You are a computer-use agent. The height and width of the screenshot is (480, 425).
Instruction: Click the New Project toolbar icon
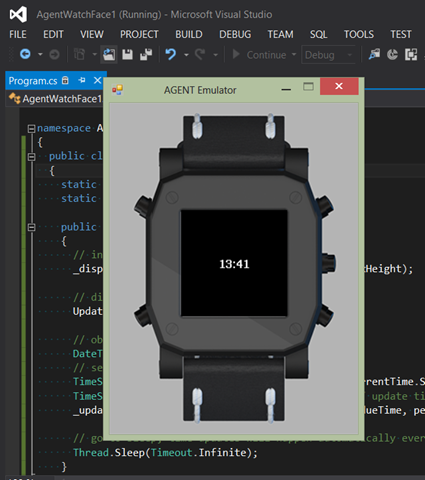[79, 54]
